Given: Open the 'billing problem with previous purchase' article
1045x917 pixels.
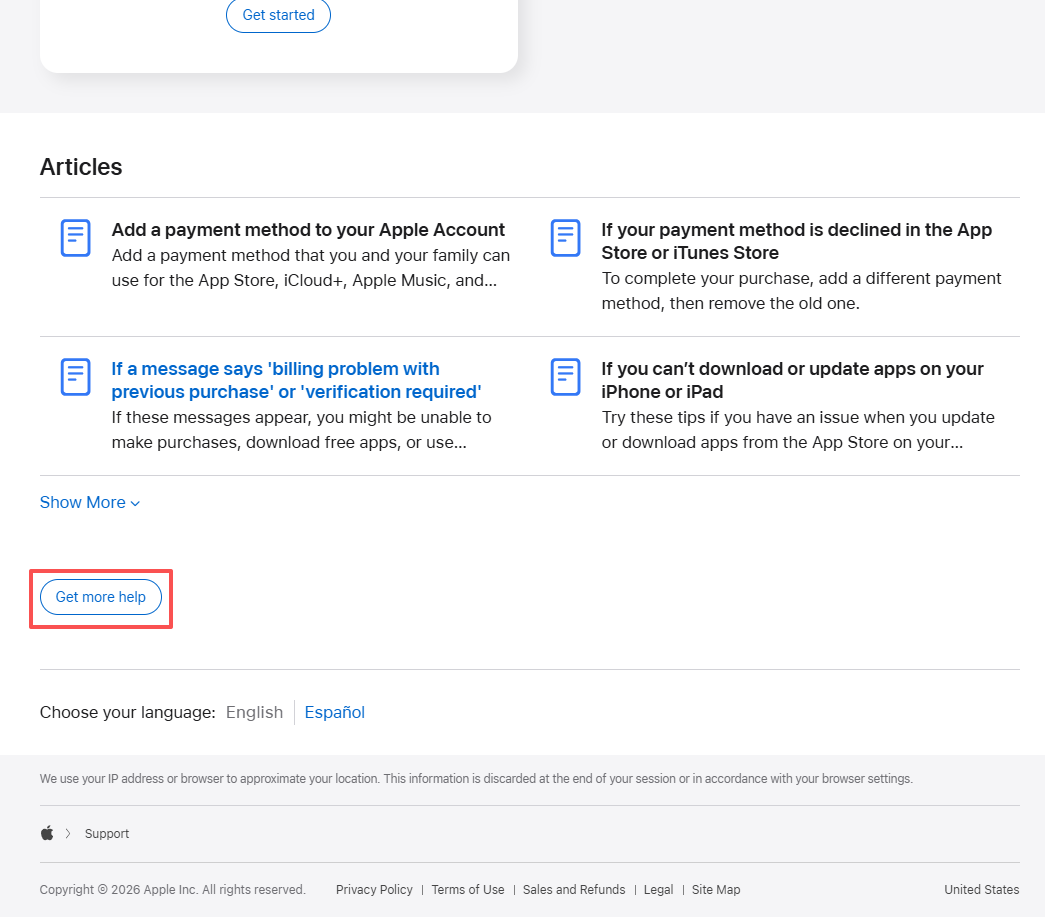Looking at the screenshot, I should click(x=296, y=381).
